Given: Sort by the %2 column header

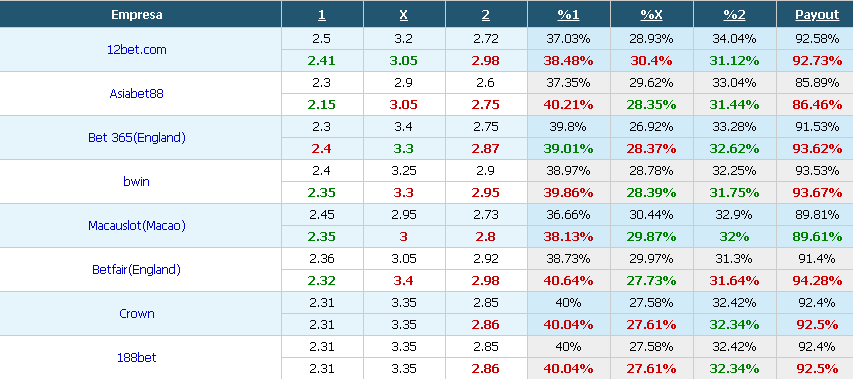Looking at the screenshot, I should pos(734,15).
